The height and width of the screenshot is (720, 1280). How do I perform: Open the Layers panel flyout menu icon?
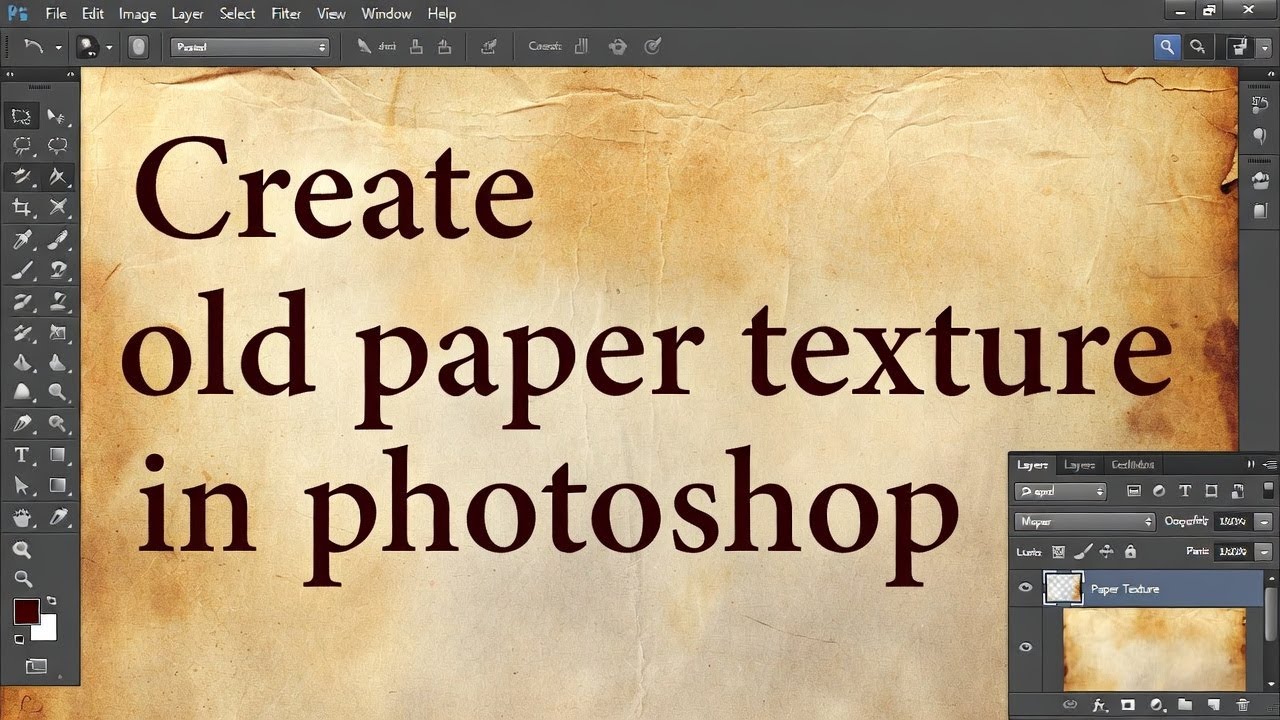point(1269,465)
